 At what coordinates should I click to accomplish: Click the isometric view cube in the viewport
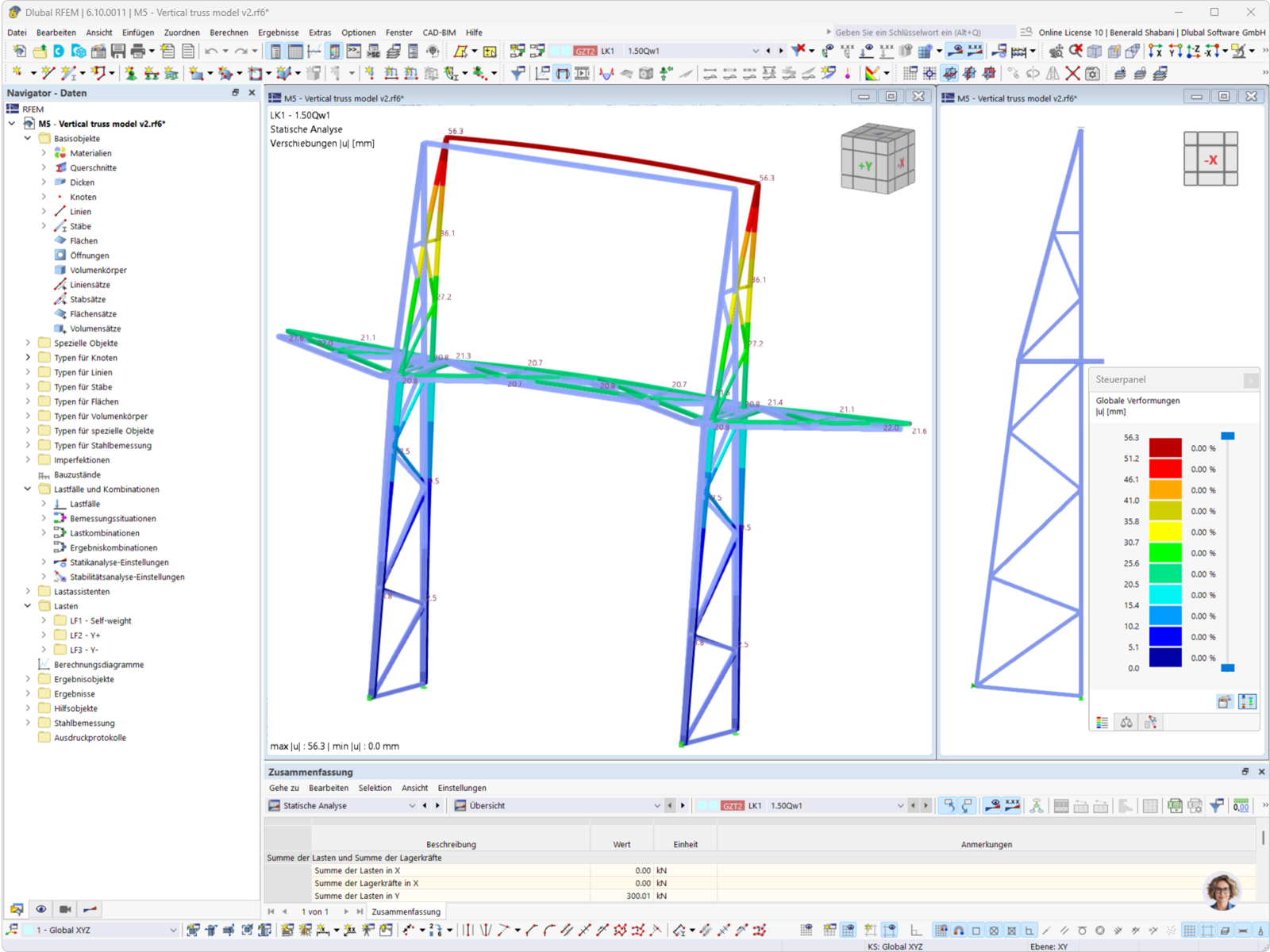click(876, 159)
